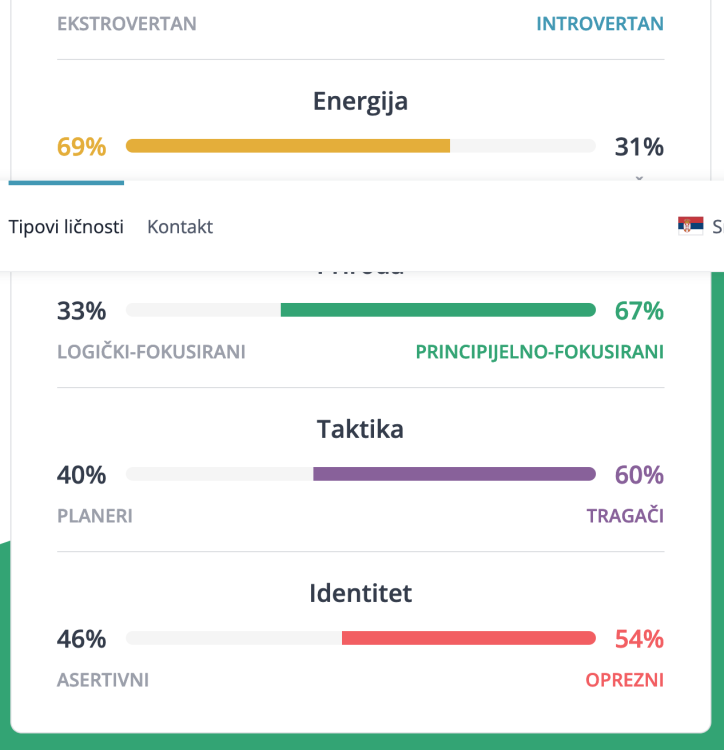Select the EKSTROVERTAN label
The height and width of the screenshot is (750, 724).
pyautogui.click(x=127, y=24)
